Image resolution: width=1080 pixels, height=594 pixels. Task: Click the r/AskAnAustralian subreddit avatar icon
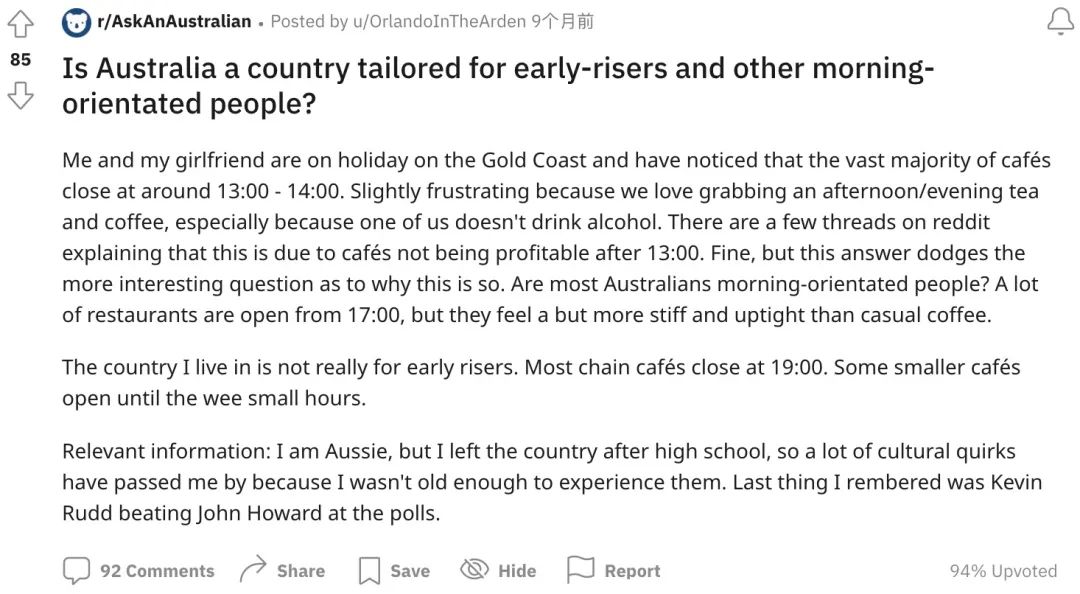pyautogui.click(x=76, y=23)
